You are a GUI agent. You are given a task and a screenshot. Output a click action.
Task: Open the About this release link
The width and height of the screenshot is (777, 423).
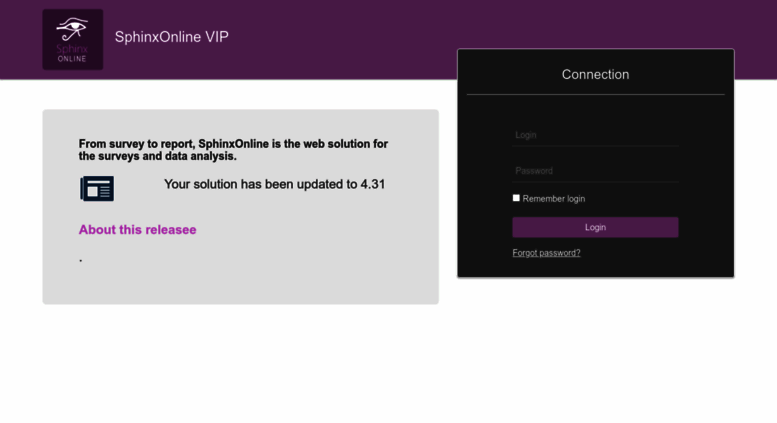click(x=137, y=230)
